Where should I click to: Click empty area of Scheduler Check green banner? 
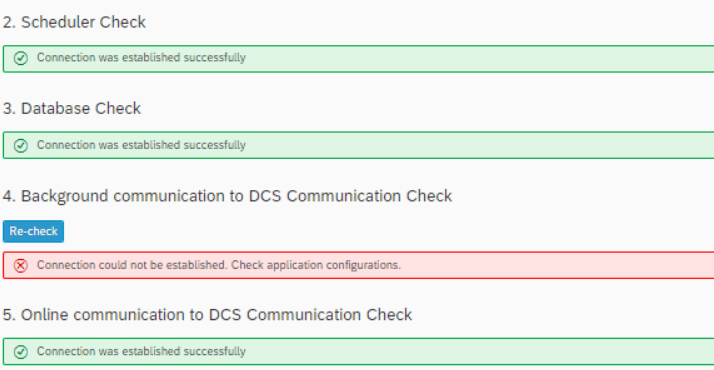[x=478, y=58]
